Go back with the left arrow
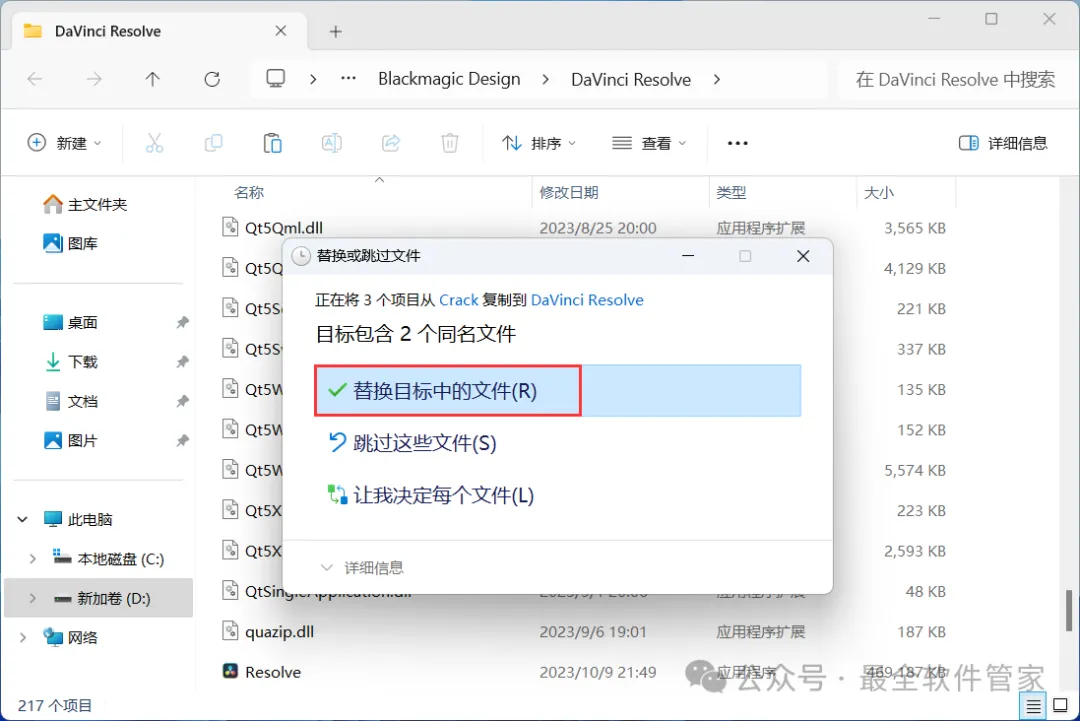This screenshot has width=1080, height=721. coord(34,80)
